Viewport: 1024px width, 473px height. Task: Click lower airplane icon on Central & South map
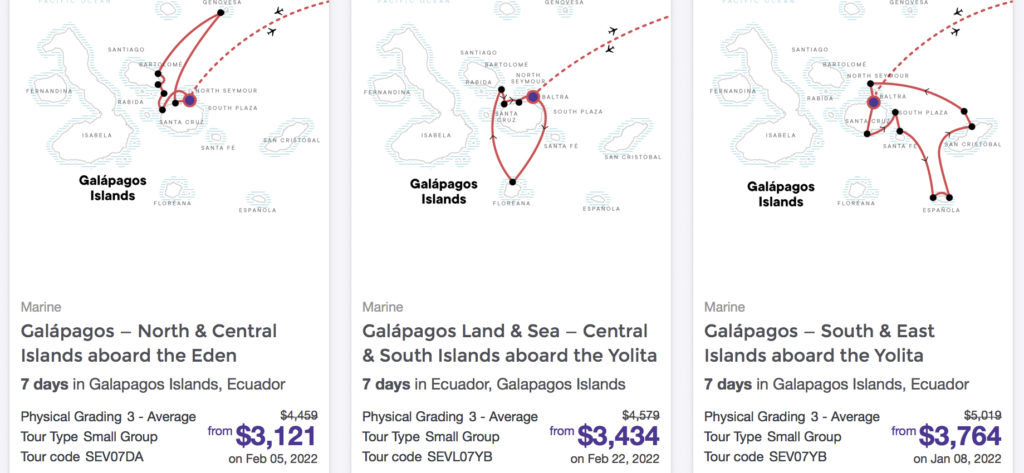(611, 48)
